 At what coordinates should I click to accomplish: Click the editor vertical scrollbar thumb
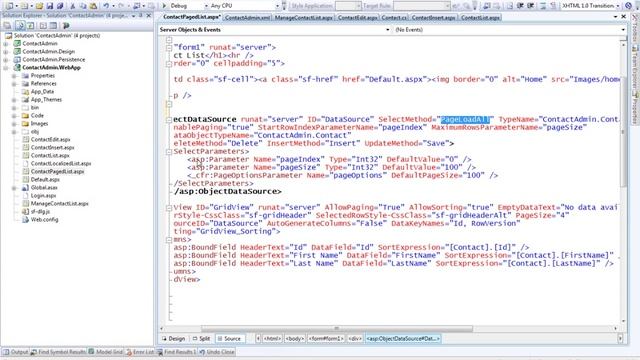click(623, 131)
